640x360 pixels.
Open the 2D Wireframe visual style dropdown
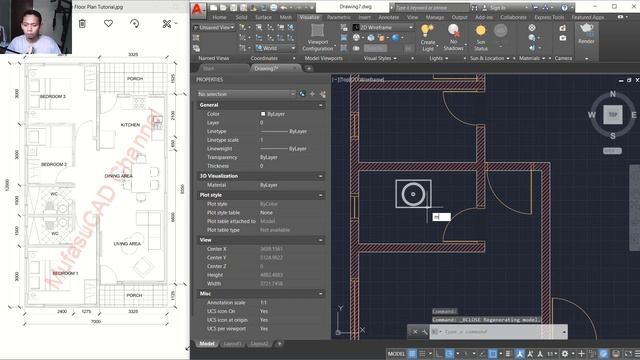pyautogui.click(x=383, y=27)
